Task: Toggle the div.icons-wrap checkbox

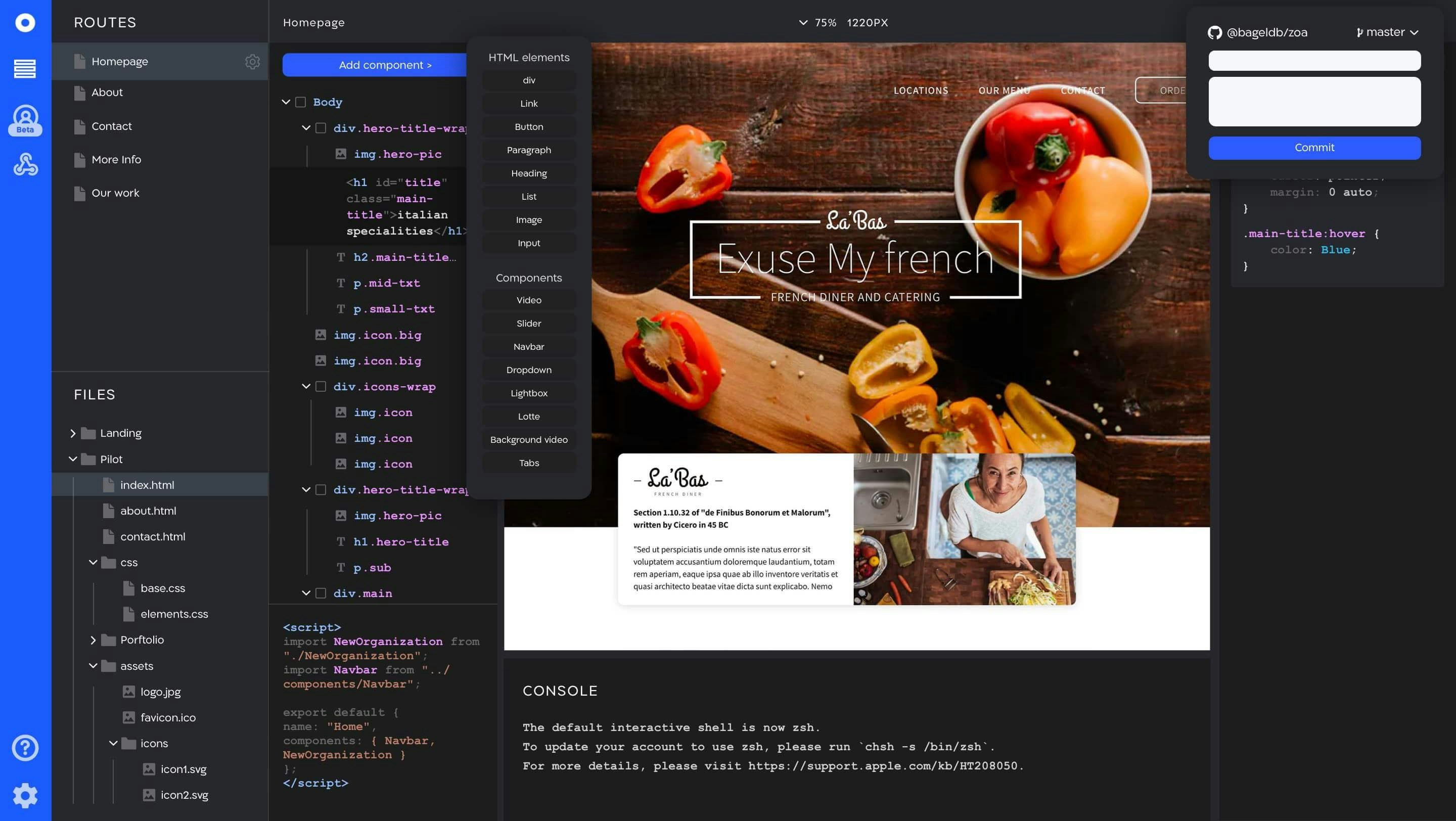Action: (321, 386)
